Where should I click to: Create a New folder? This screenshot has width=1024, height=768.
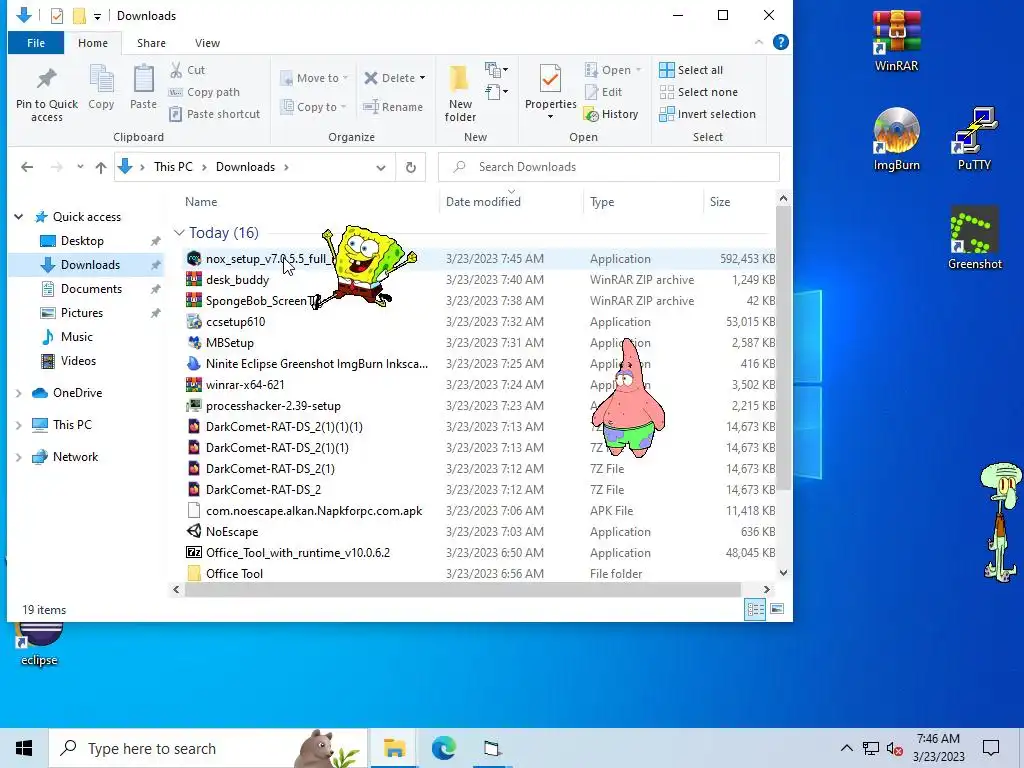460,93
